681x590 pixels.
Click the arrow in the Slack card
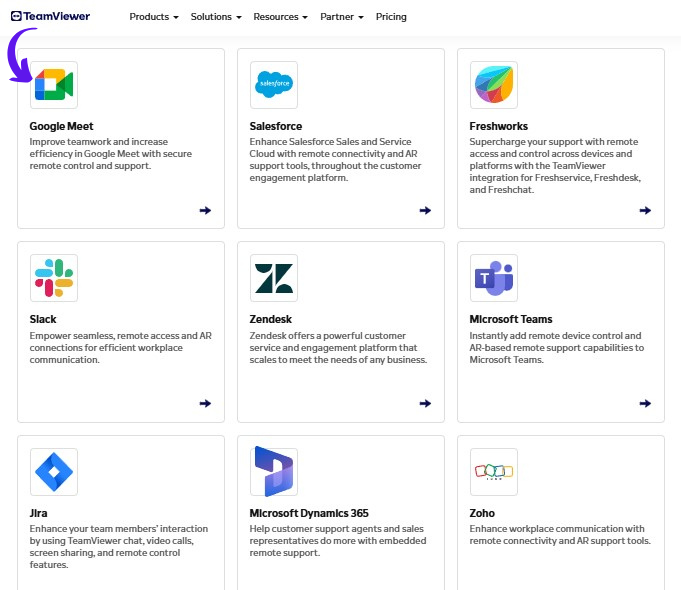coord(205,404)
